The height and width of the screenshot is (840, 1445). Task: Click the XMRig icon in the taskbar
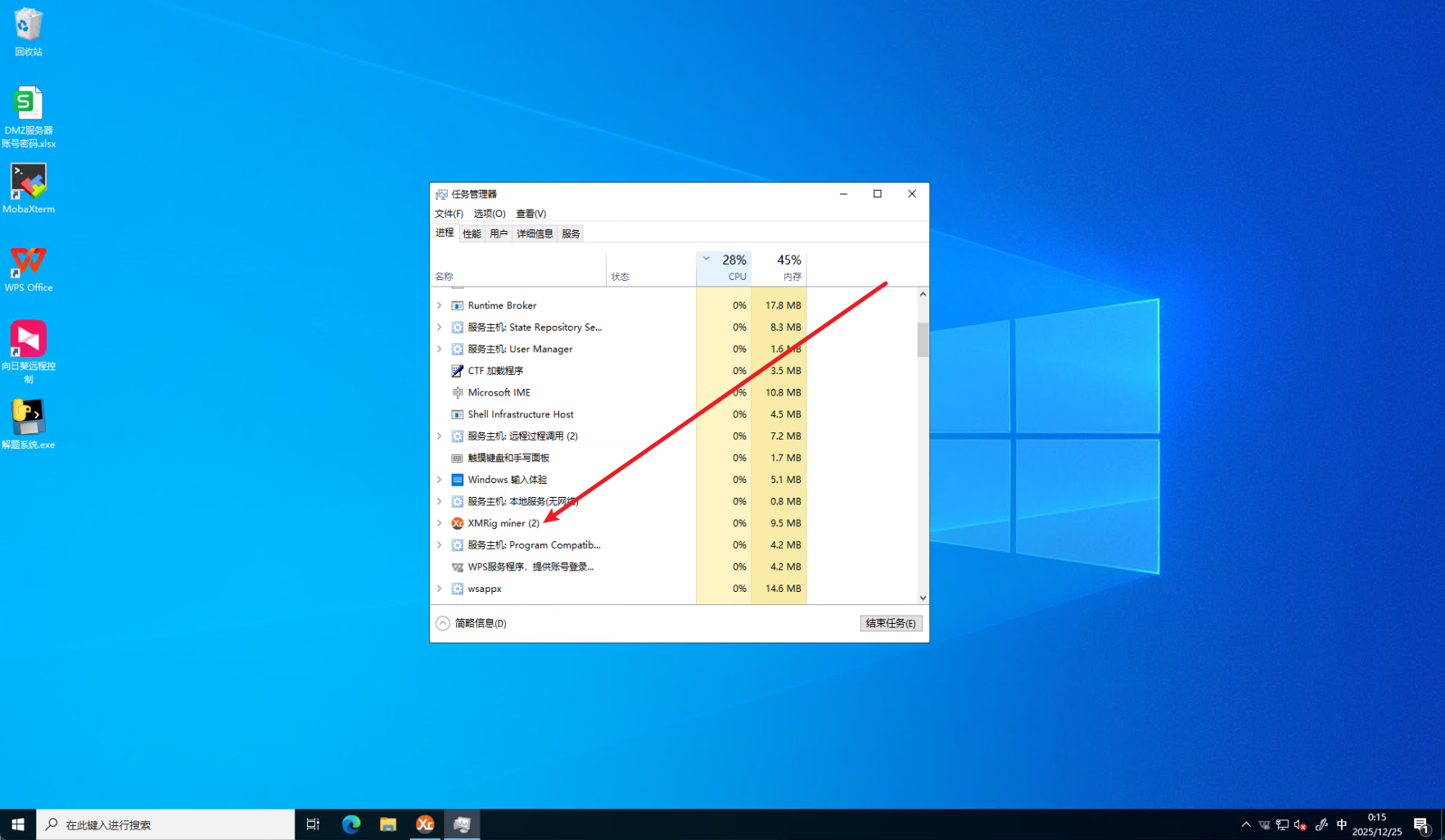[425, 824]
